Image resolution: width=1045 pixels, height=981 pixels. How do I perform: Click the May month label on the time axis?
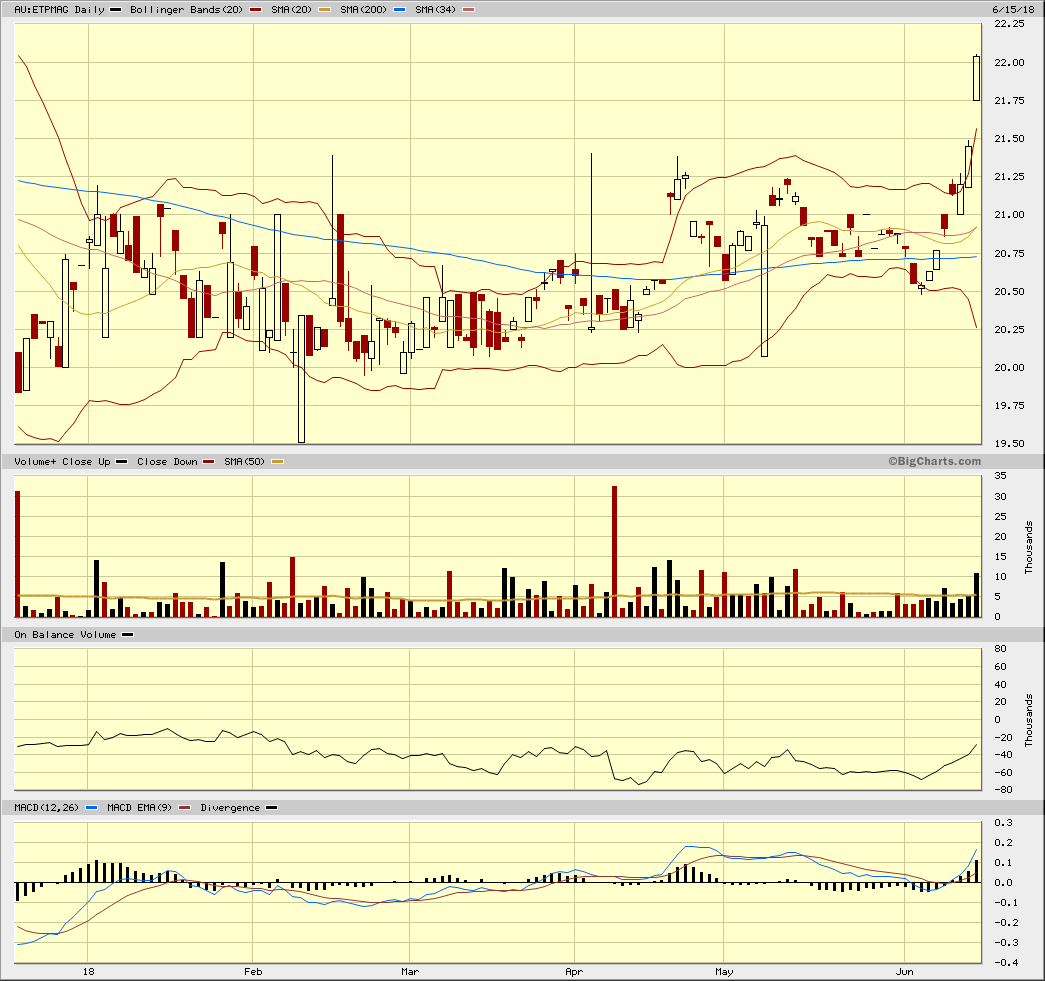coord(724,972)
